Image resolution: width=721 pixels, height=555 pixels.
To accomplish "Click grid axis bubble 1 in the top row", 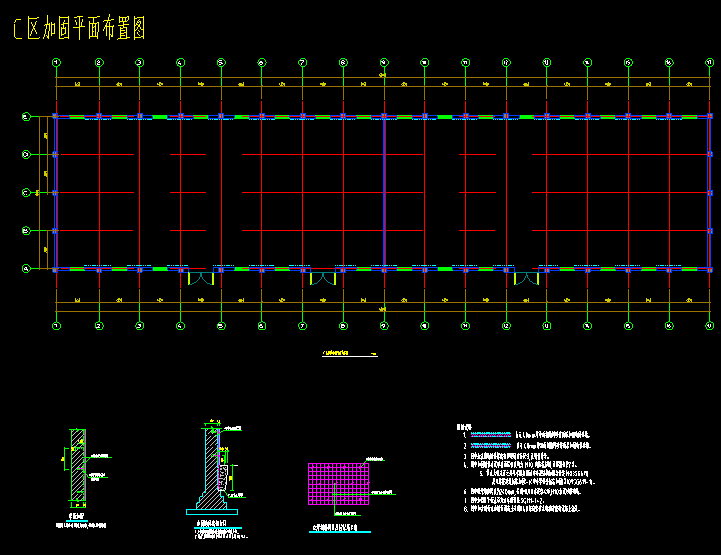I will tap(57, 63).
